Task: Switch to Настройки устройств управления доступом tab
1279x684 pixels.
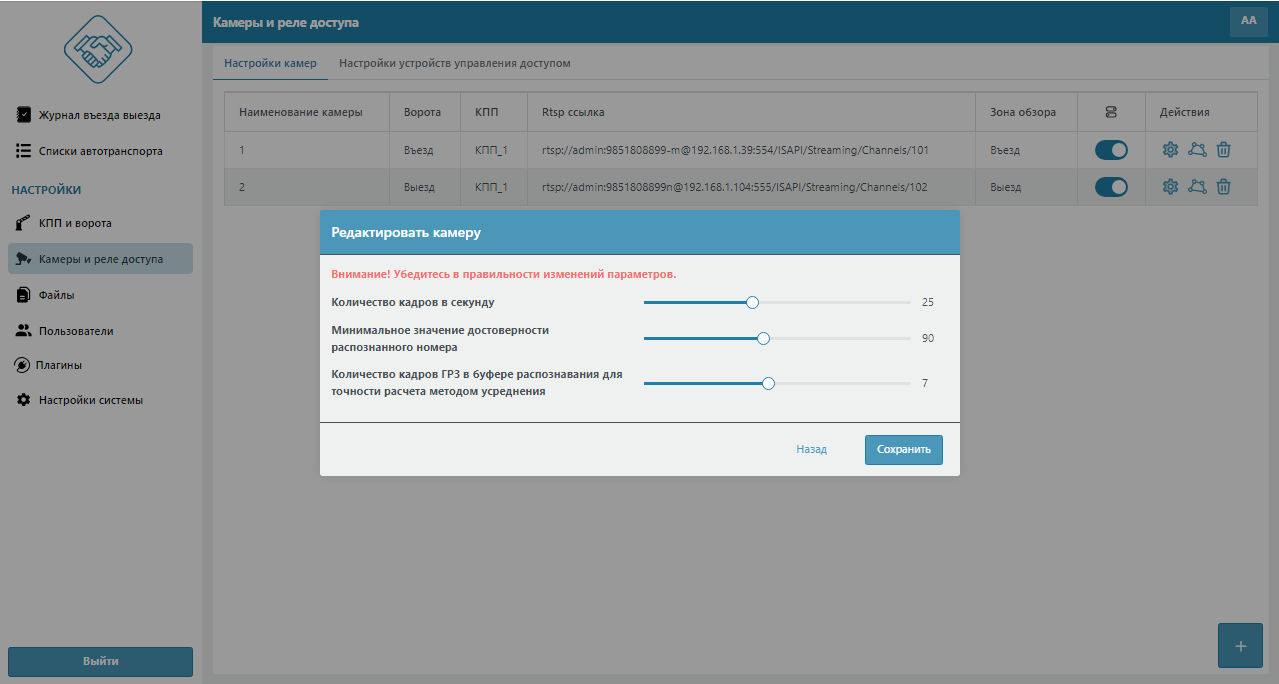Action: point(454,63)
